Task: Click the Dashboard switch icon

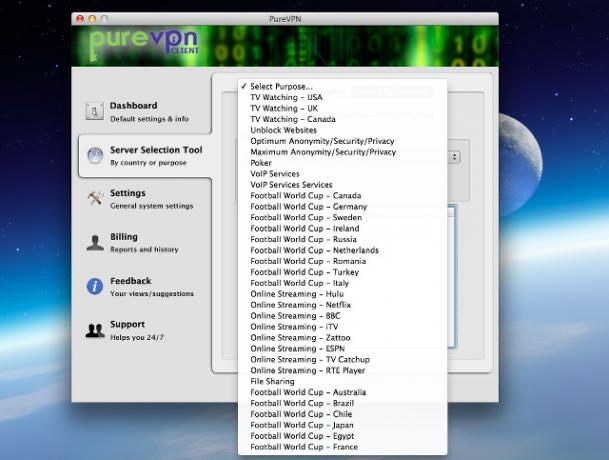Action: [95, 112]
